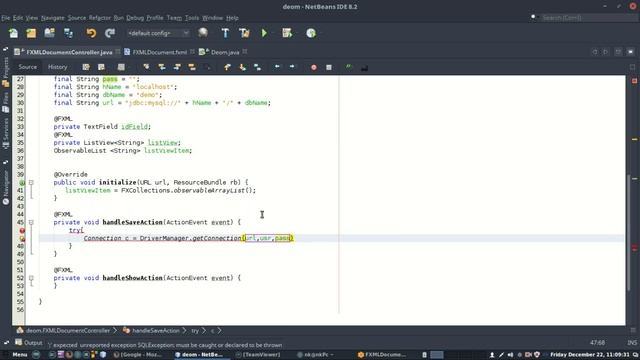The height and width of the screenshot is (360, 640).
Task: Click the Shift Line Left arrow icon
Action: coord(277,67)
